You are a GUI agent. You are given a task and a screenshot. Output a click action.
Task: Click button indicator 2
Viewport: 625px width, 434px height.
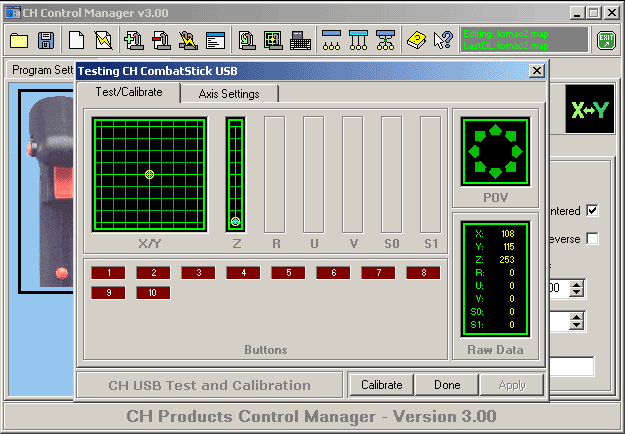[153, 273]
